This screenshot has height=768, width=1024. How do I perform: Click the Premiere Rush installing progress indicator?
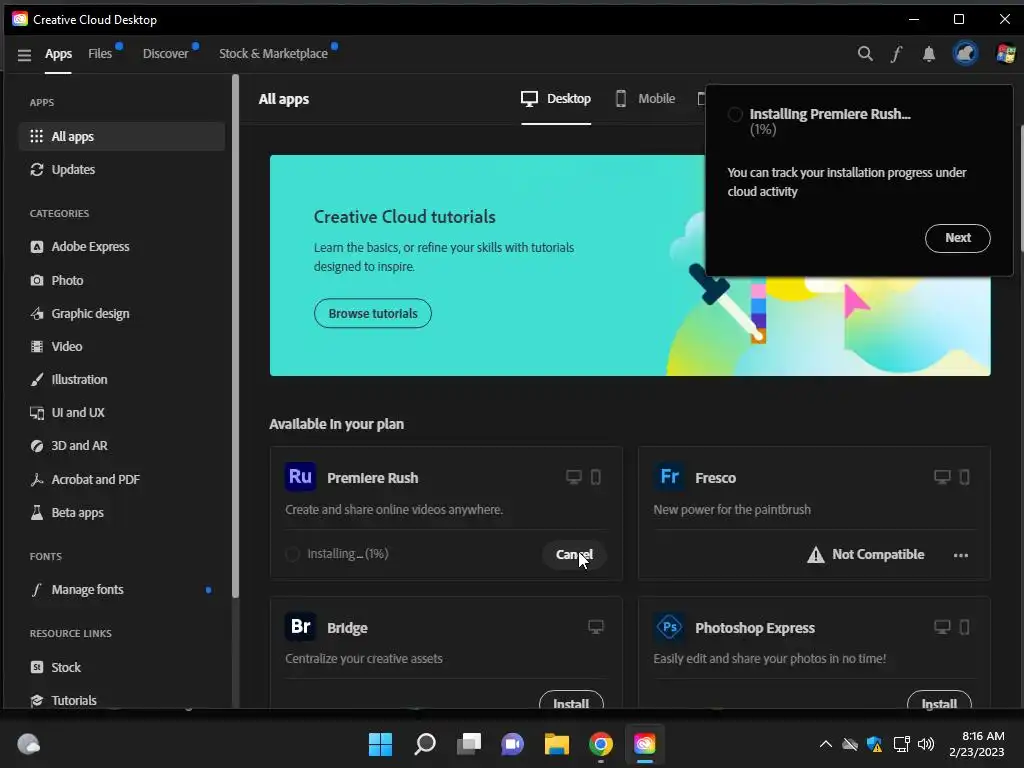292,554
